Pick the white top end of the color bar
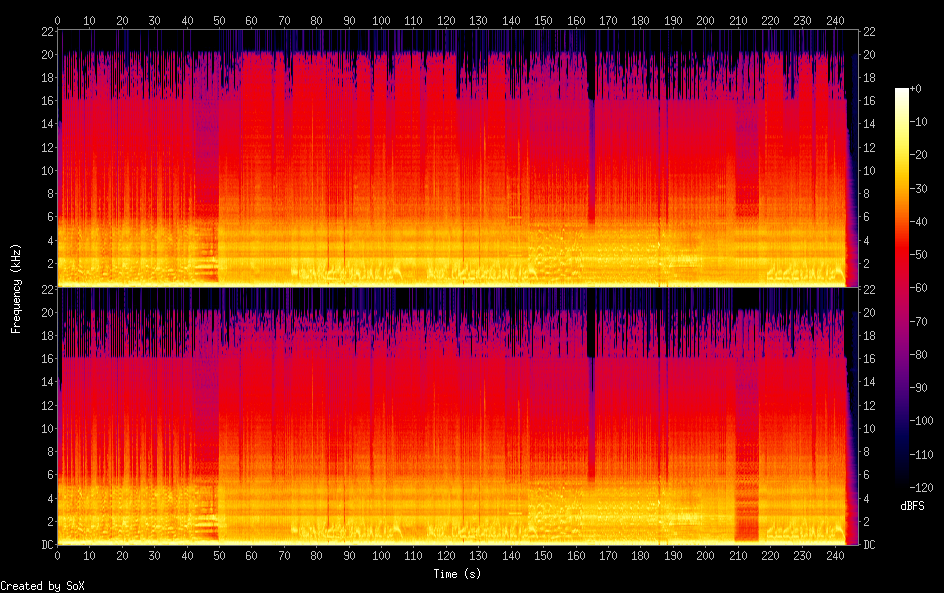944x593 pixels. 902,92
